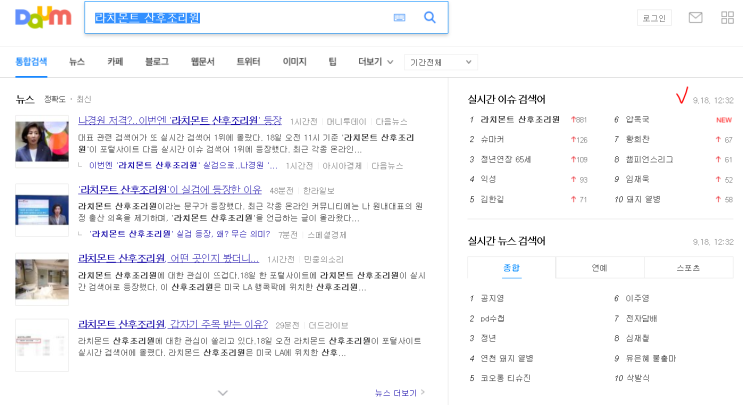Click issue keyword 슈마커
This screenshot has width=743, height=405.
492,139
